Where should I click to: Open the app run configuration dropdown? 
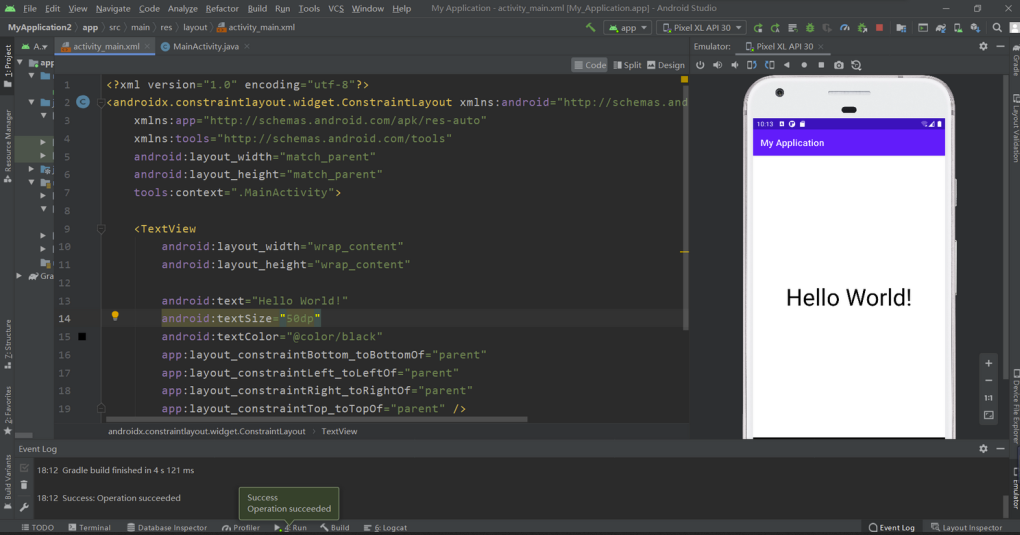(628, 28)
